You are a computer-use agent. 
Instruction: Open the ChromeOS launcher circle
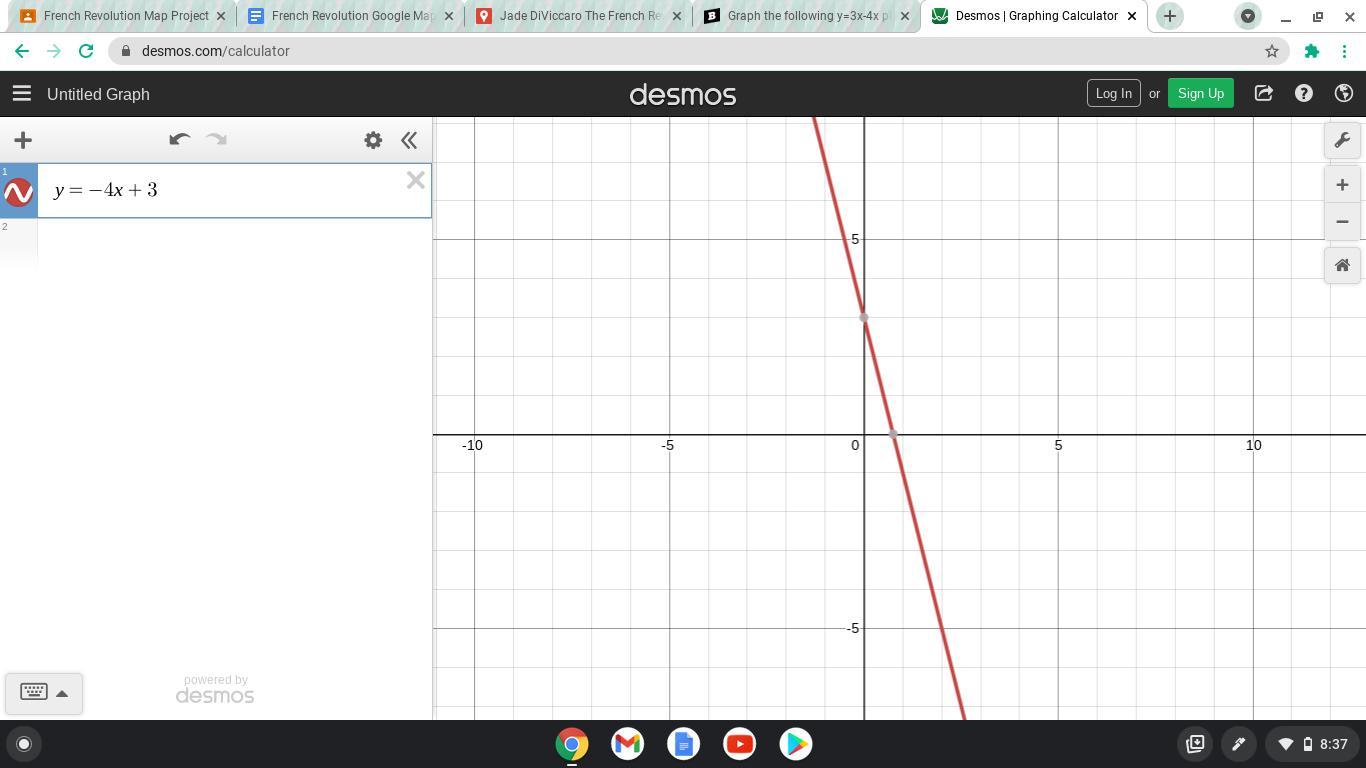point(24,744)
